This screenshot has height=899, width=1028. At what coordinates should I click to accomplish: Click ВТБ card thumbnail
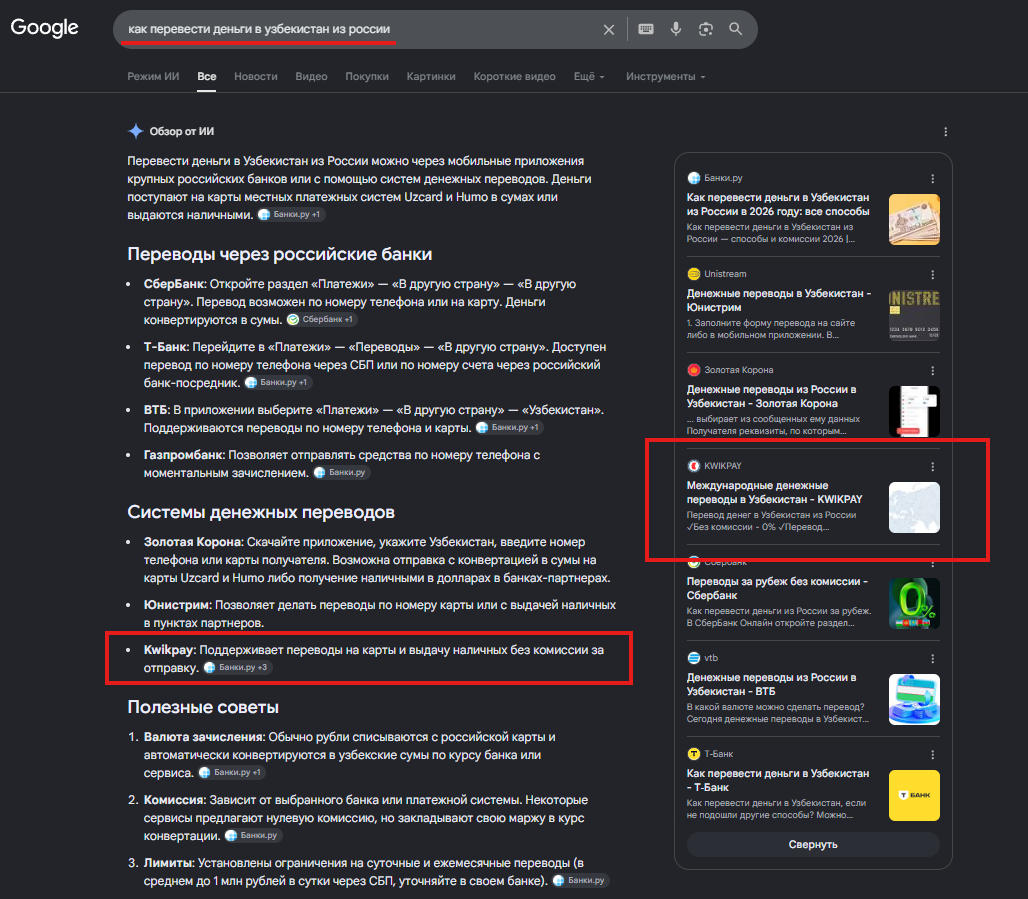(x=914, y=700)
